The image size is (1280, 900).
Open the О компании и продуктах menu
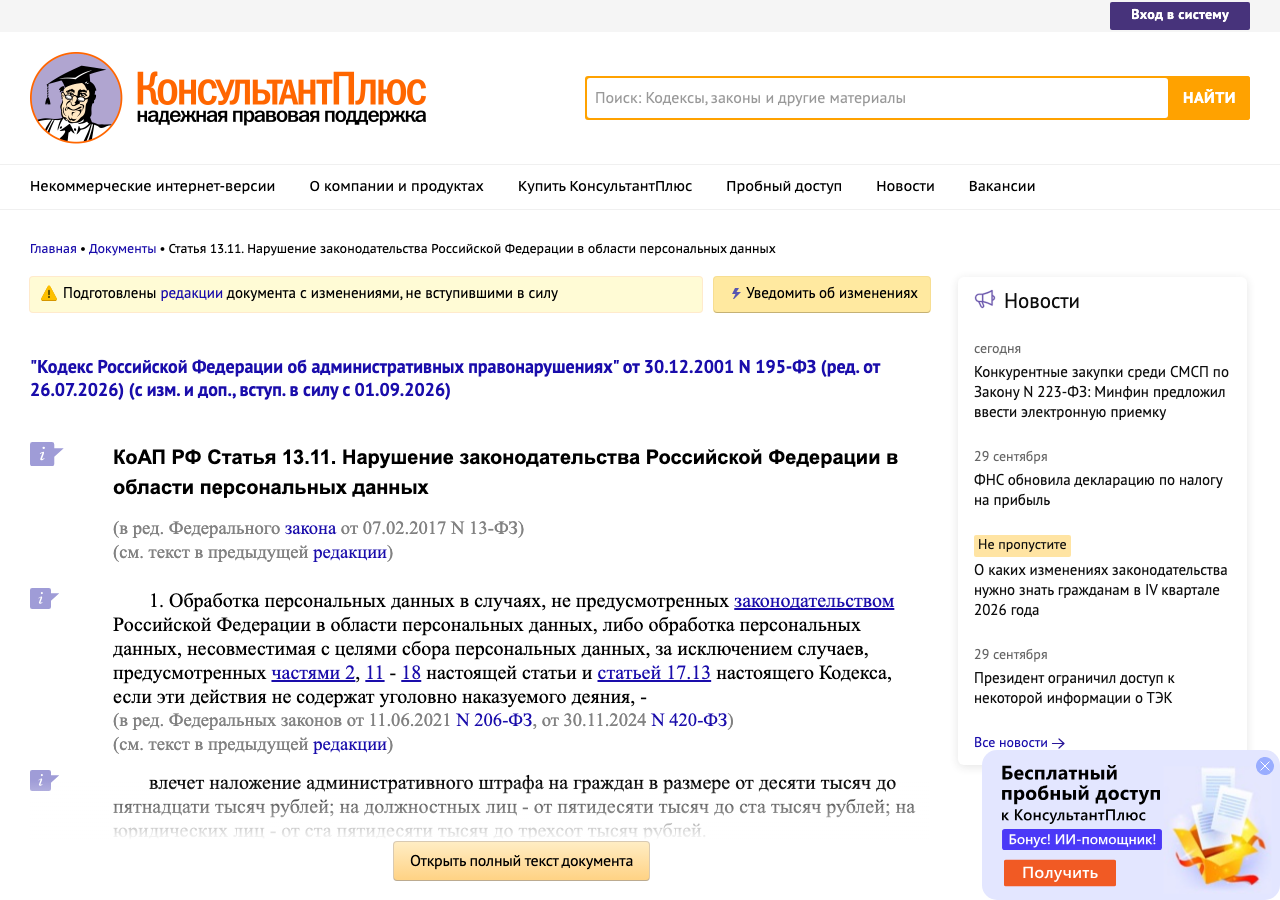tap(397, 186)
